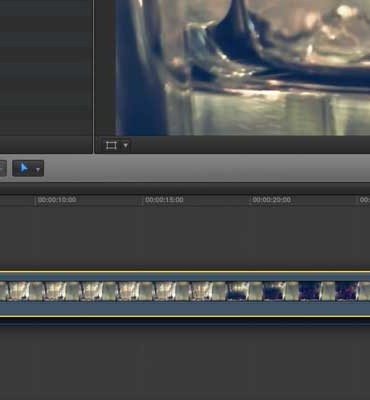
Task: Select the last purple filmstrip frame on the right
Action: [x=346, y=291]
